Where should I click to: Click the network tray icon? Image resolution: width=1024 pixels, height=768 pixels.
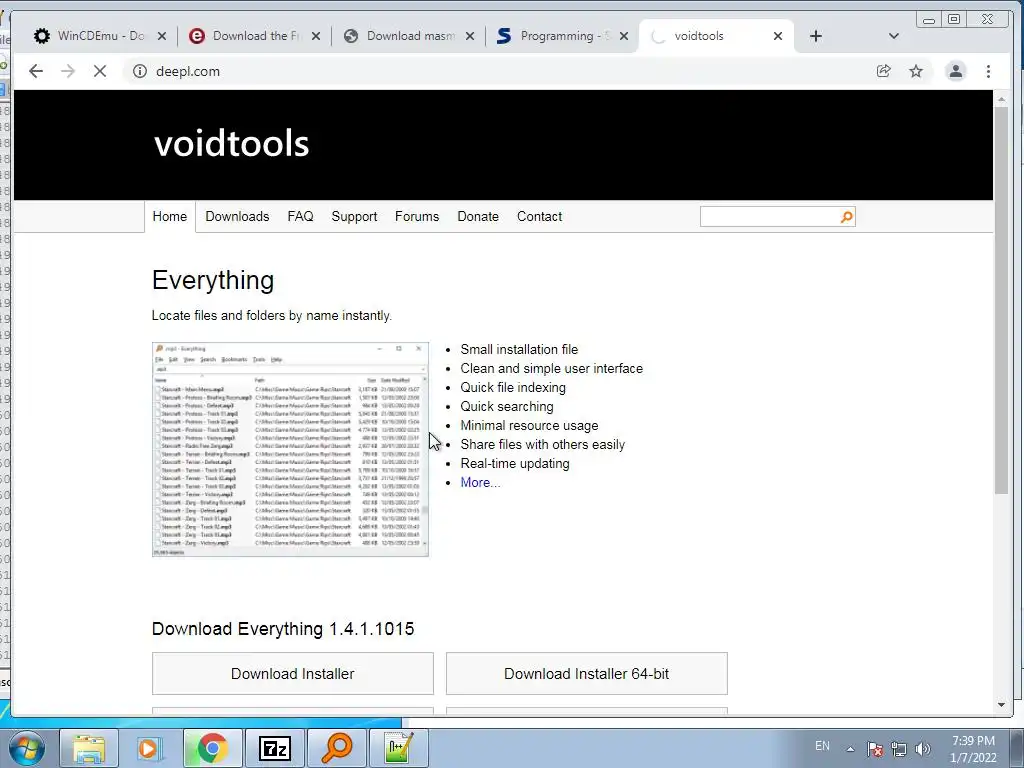[x=899, y=749]
